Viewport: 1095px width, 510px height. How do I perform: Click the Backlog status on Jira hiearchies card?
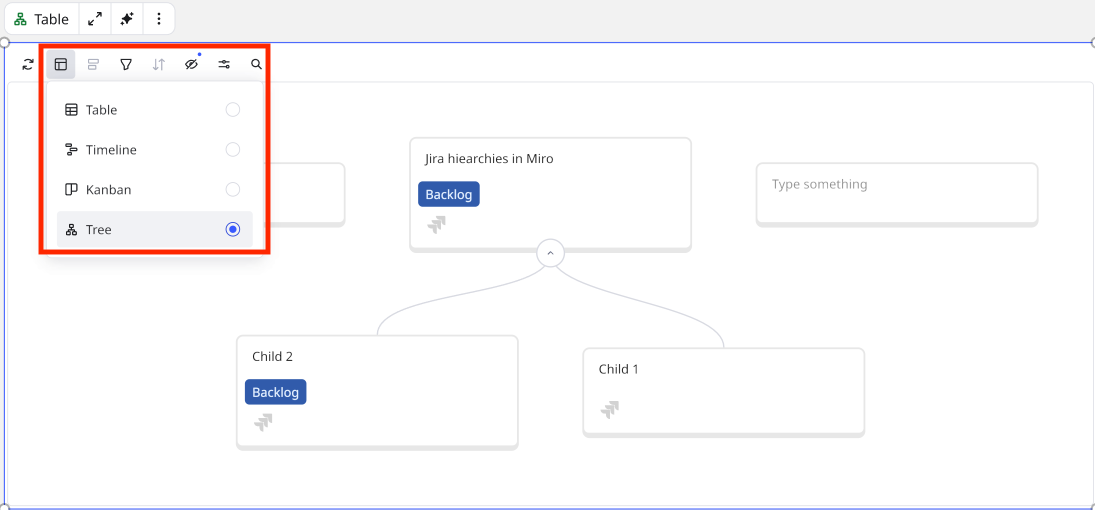click(x=449, y=194)
